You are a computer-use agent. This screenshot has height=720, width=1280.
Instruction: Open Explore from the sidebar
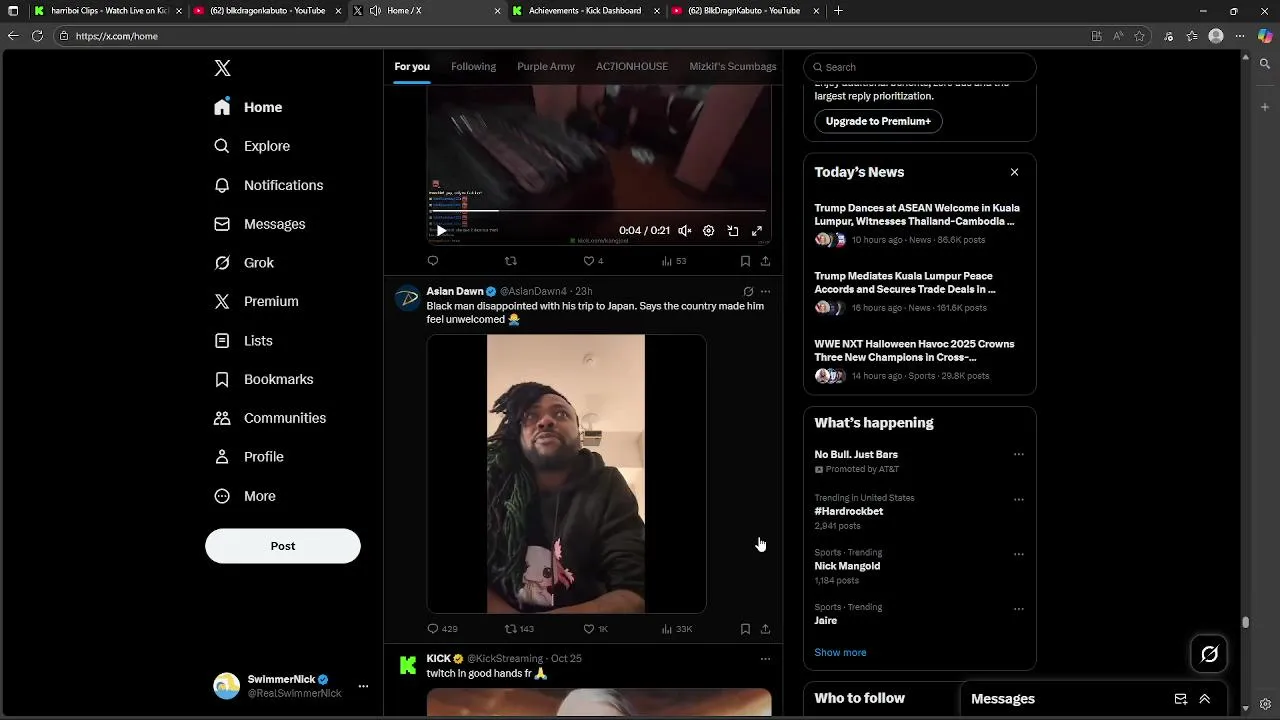(252, 146)
